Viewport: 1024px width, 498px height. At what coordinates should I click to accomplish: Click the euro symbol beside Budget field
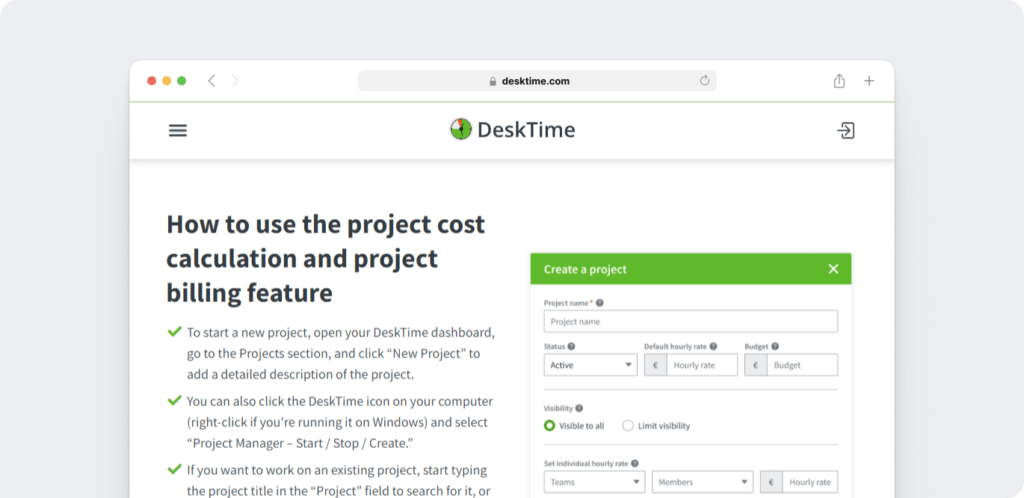point(756,365)
